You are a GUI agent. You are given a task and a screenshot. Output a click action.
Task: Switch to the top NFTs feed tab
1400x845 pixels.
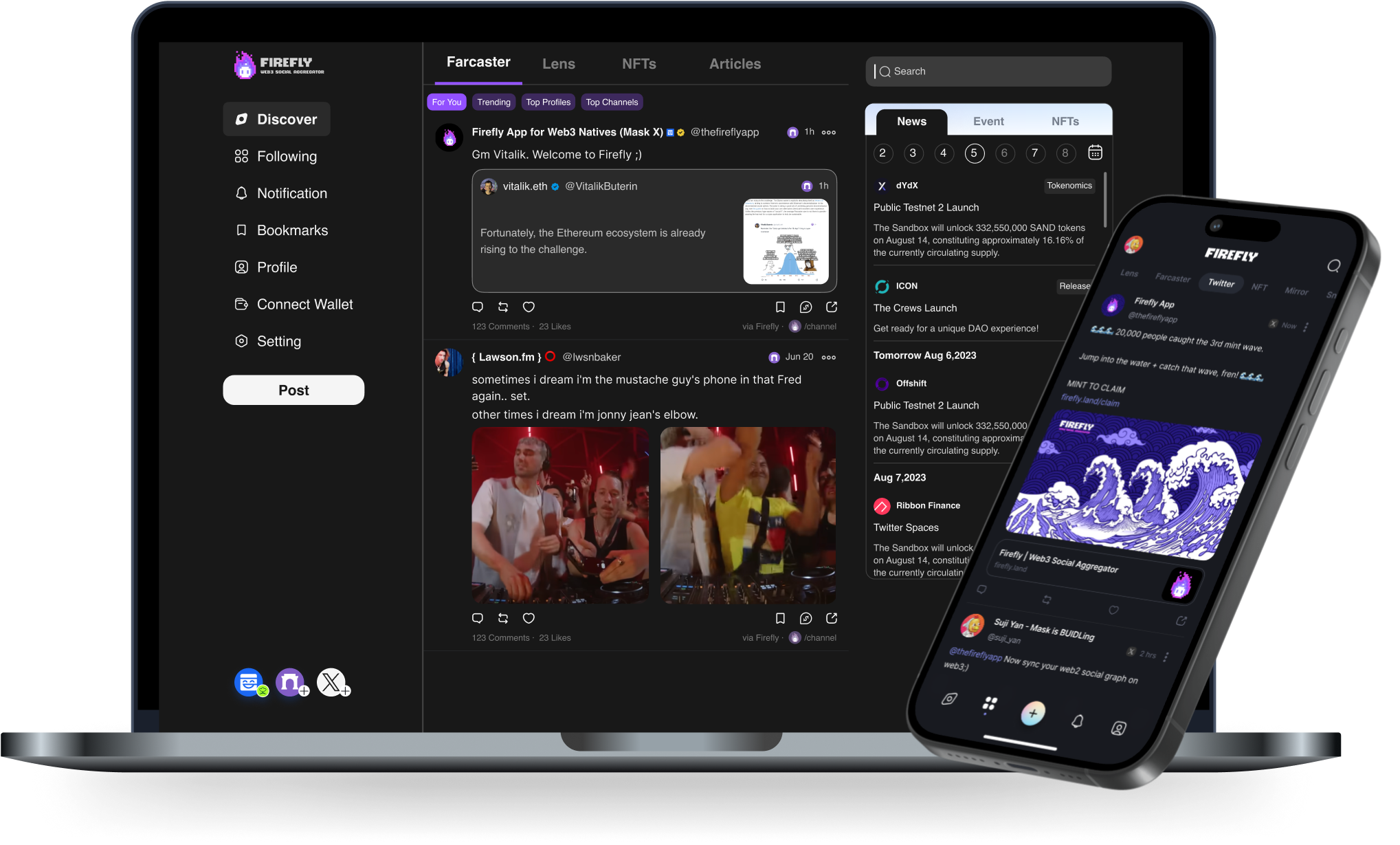(x=638, y=64)
